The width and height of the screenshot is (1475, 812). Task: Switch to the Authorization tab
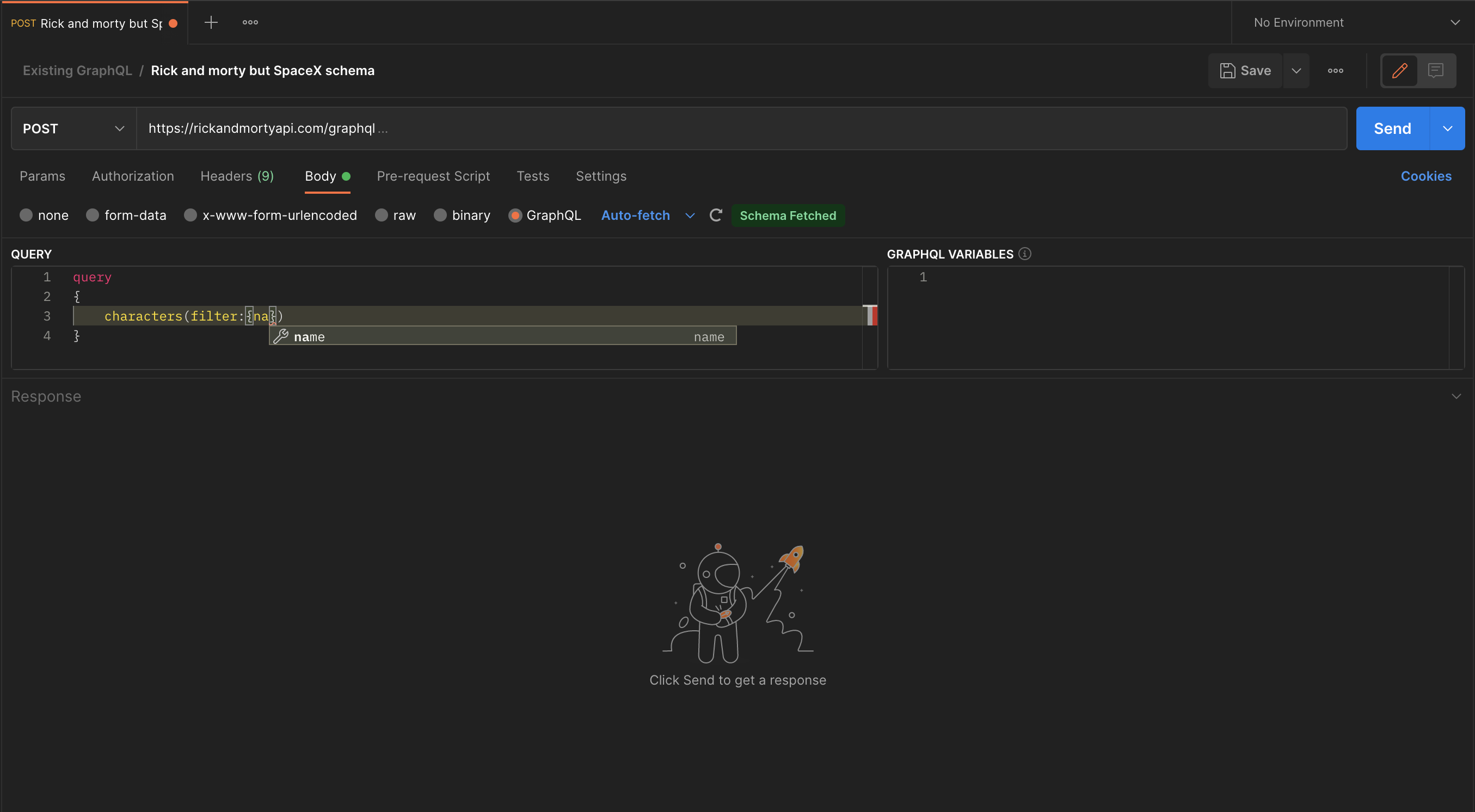132,176
